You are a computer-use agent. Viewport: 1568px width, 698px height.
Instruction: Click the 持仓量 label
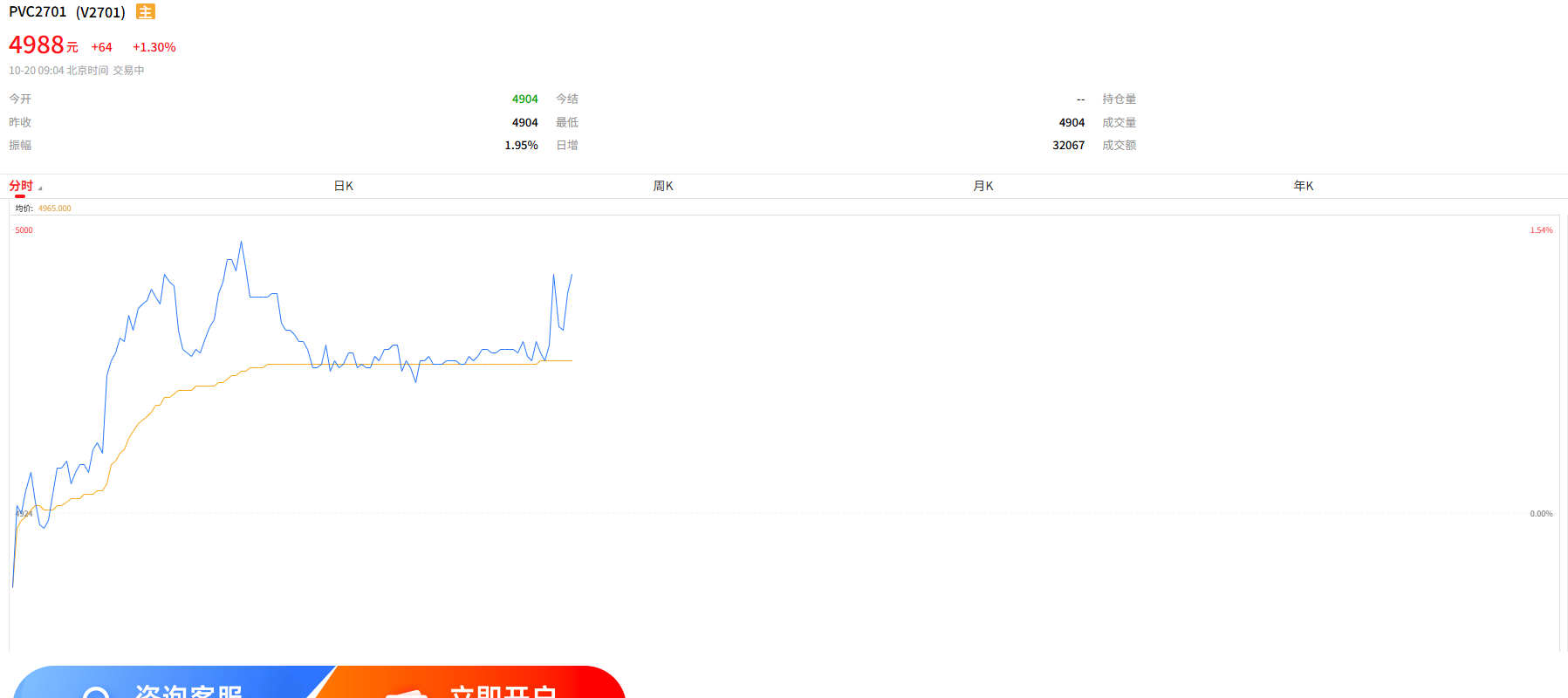click(1120, 99)
